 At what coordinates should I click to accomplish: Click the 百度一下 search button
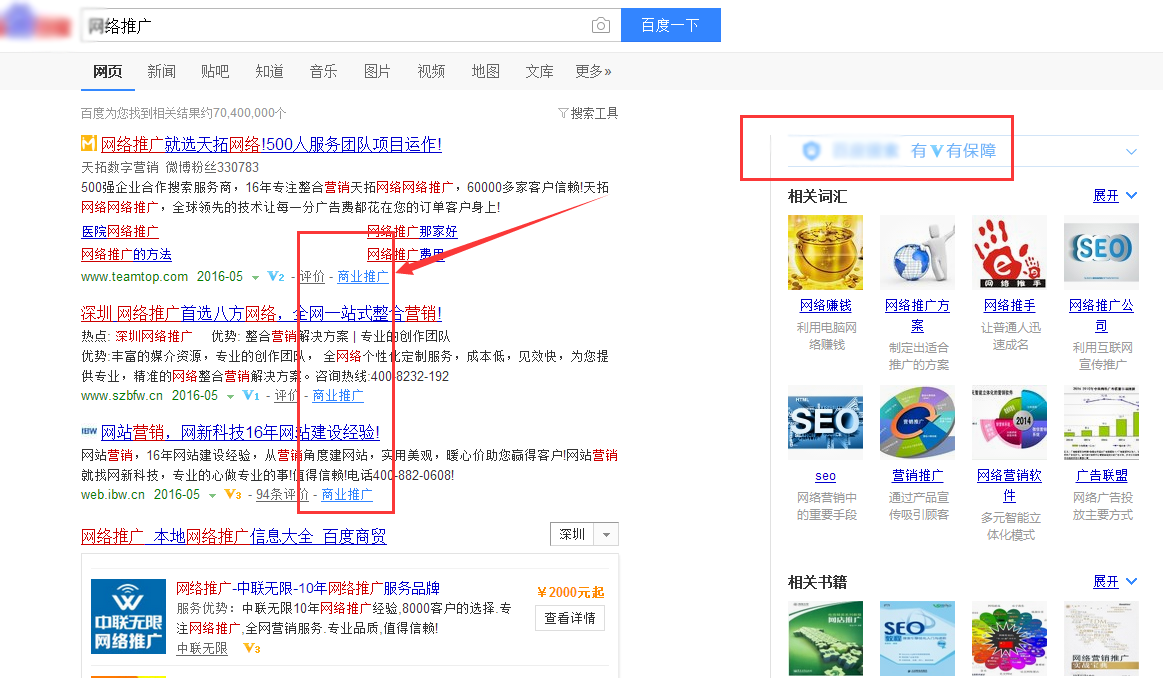tap(671, 25)
